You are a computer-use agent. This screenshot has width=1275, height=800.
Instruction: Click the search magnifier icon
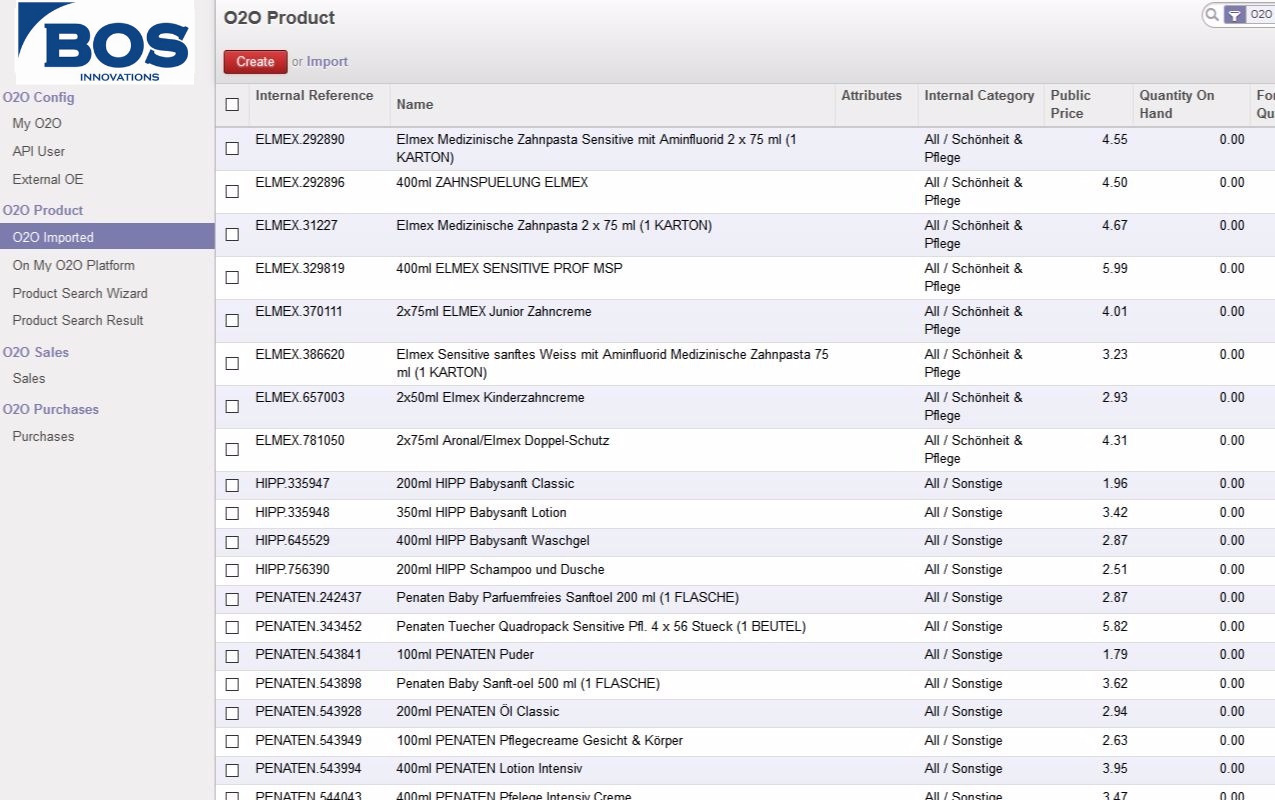tap(1212, 15)
